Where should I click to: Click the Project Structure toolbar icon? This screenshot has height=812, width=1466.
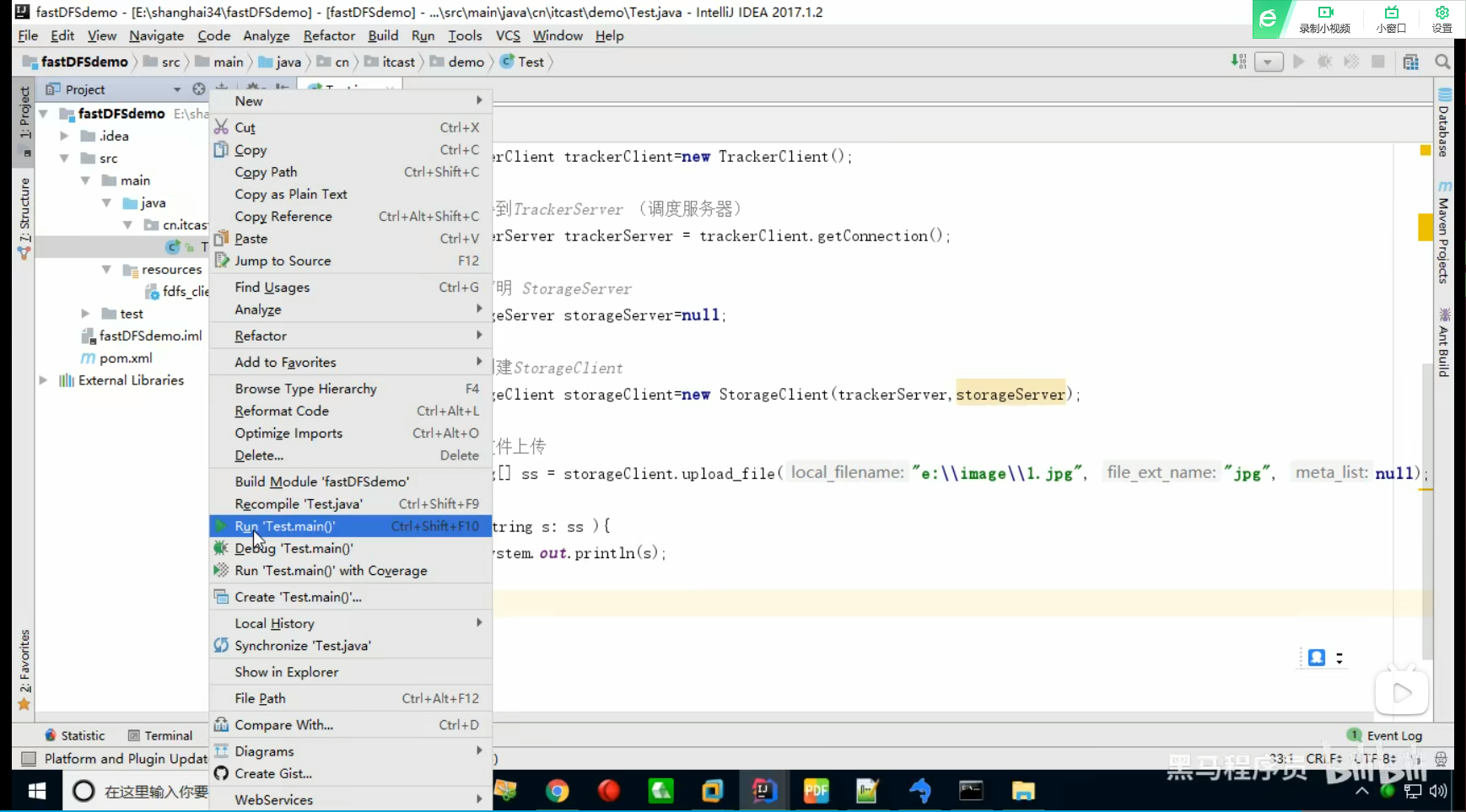[x=1410, y=62]
